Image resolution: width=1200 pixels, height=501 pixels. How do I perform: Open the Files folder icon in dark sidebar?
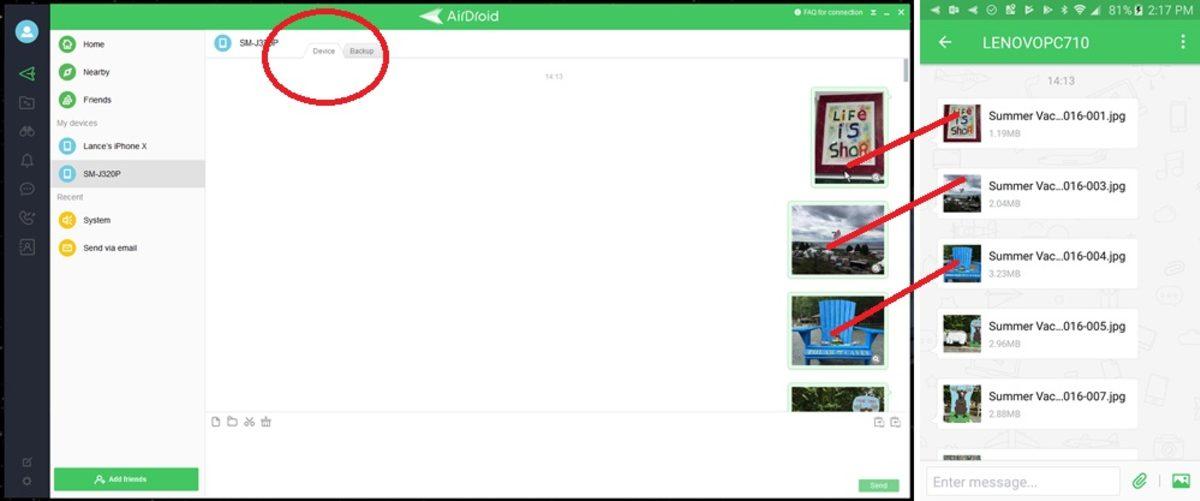point(27,102)
